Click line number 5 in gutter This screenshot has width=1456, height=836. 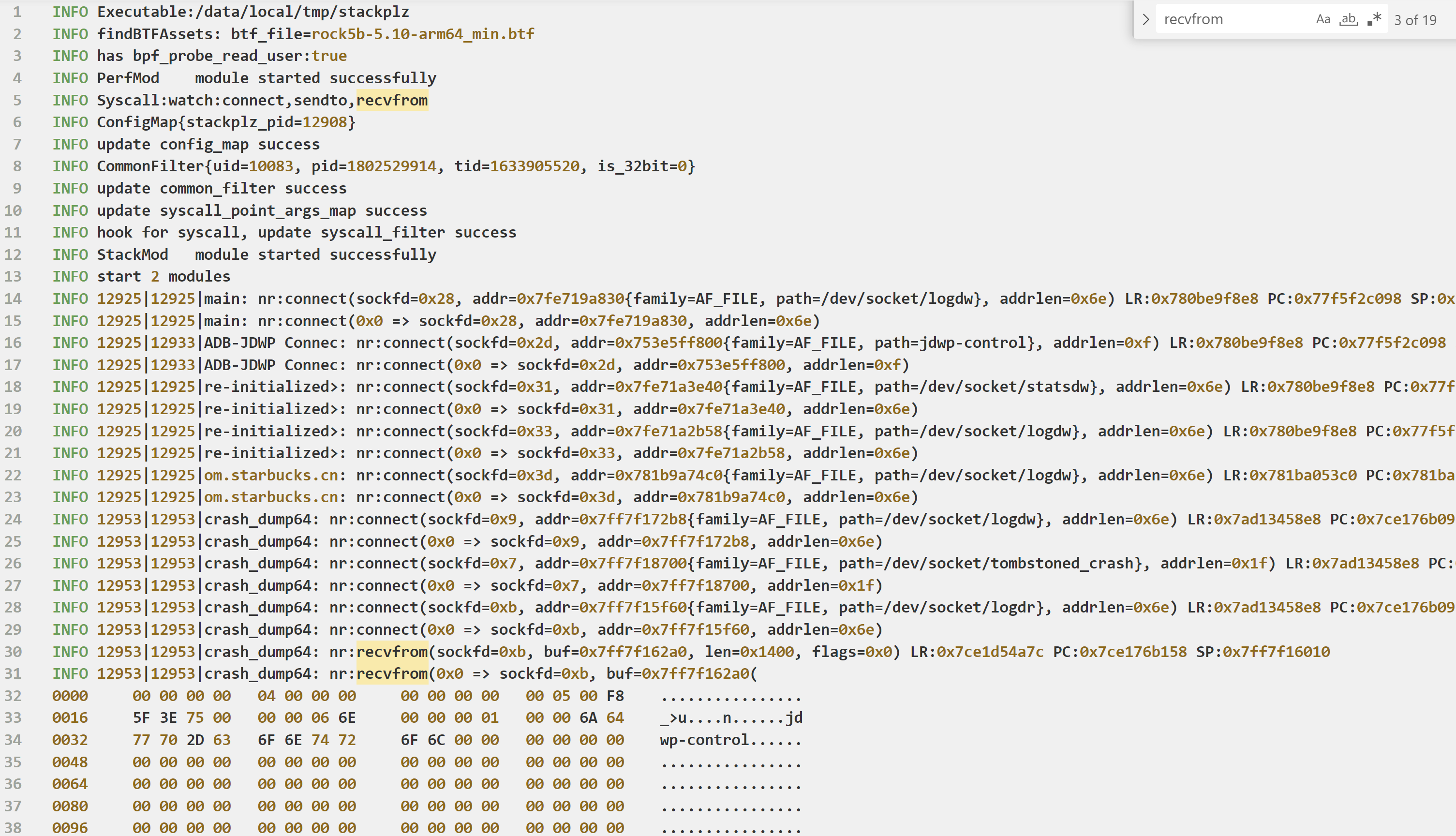(x=17, y=101)
